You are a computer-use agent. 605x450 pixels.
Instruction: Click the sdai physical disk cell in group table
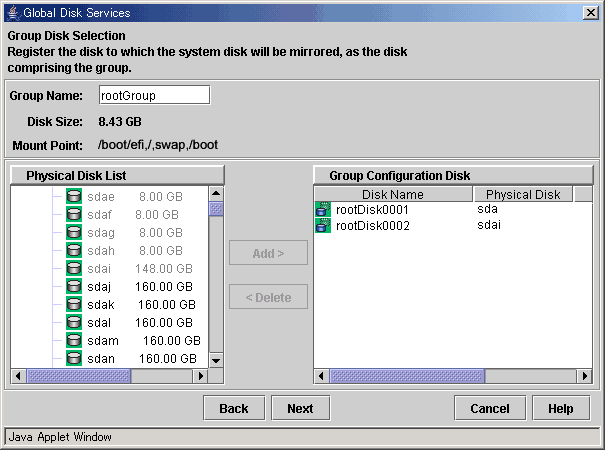[x=489, y=225]
